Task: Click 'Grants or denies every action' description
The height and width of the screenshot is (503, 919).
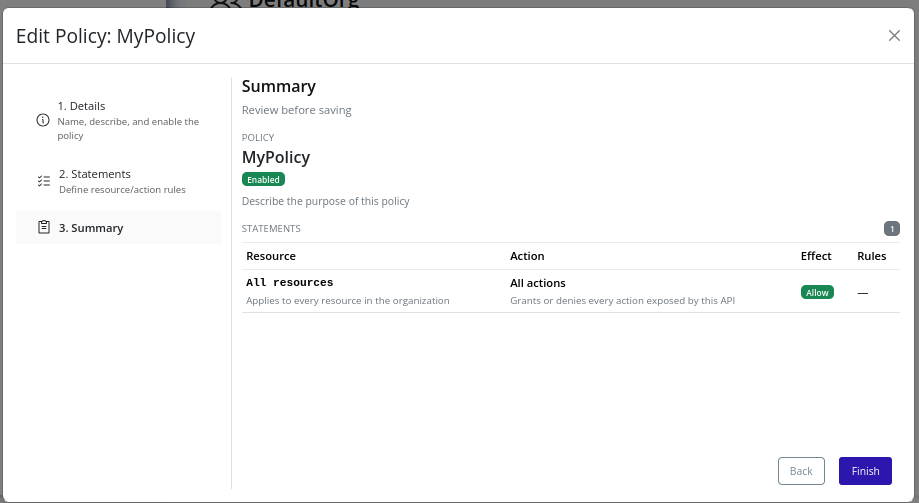Action: (622, 301)
